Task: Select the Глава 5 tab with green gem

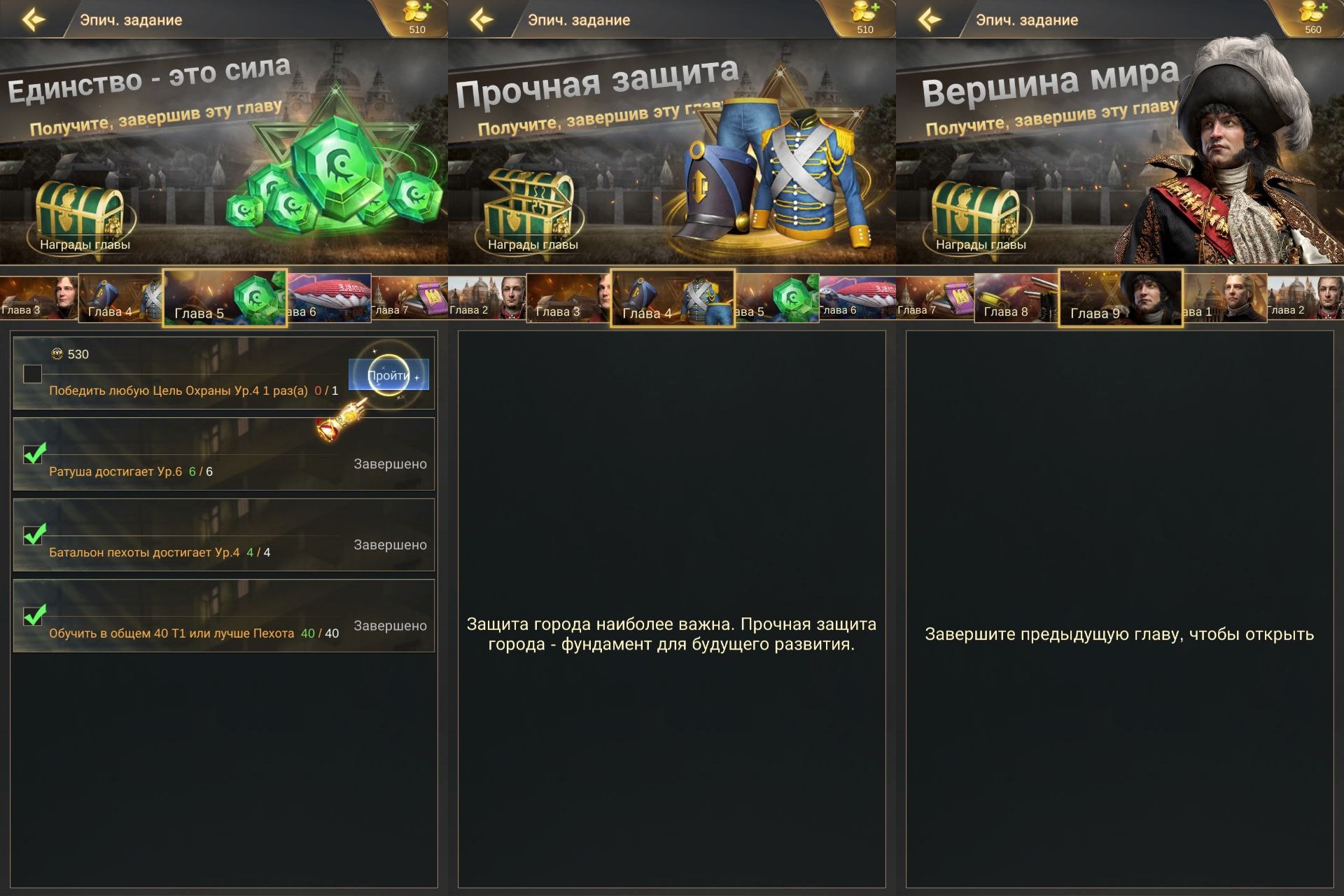Action: click(x=225, y=298)
